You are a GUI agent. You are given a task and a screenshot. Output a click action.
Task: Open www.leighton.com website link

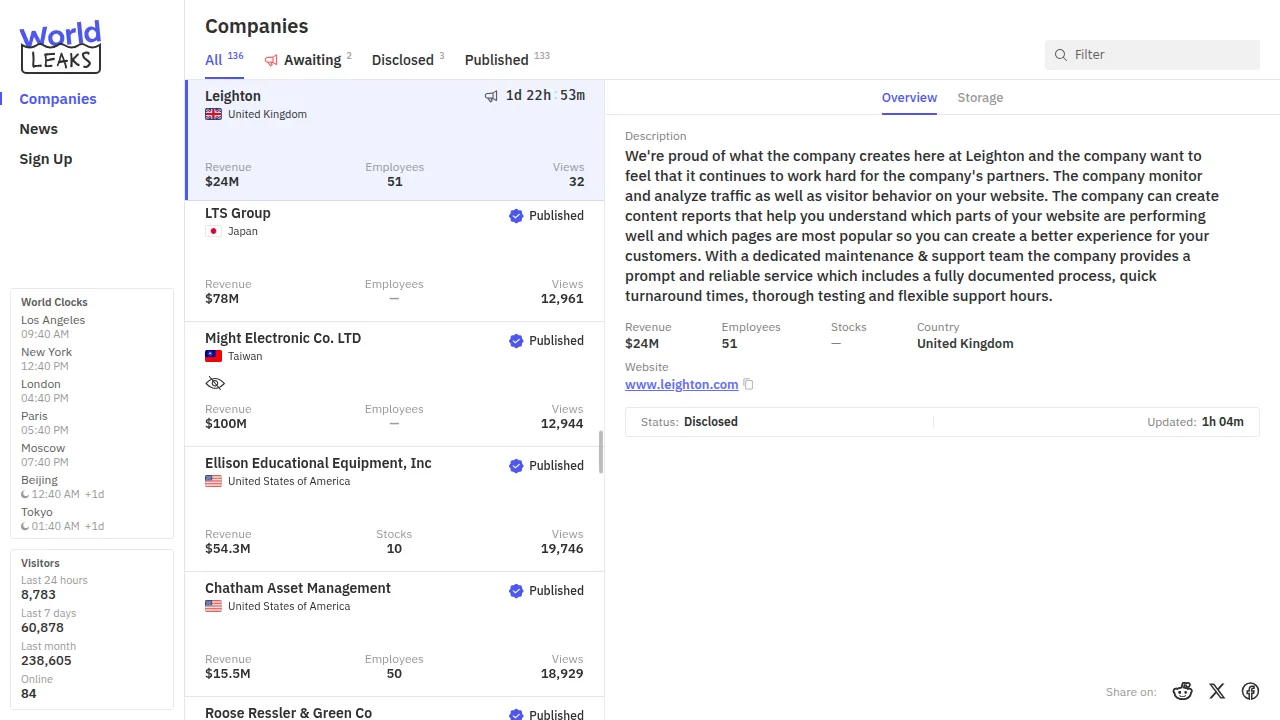[x=681, y=385]
